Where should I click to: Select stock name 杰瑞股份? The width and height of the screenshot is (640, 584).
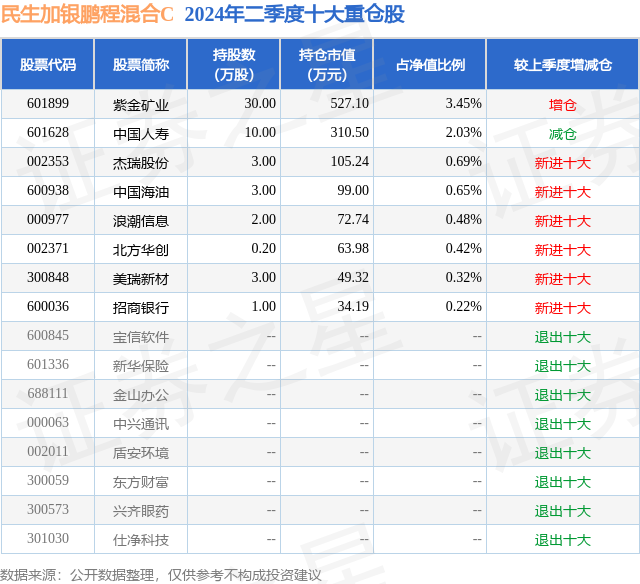point(141,163)
